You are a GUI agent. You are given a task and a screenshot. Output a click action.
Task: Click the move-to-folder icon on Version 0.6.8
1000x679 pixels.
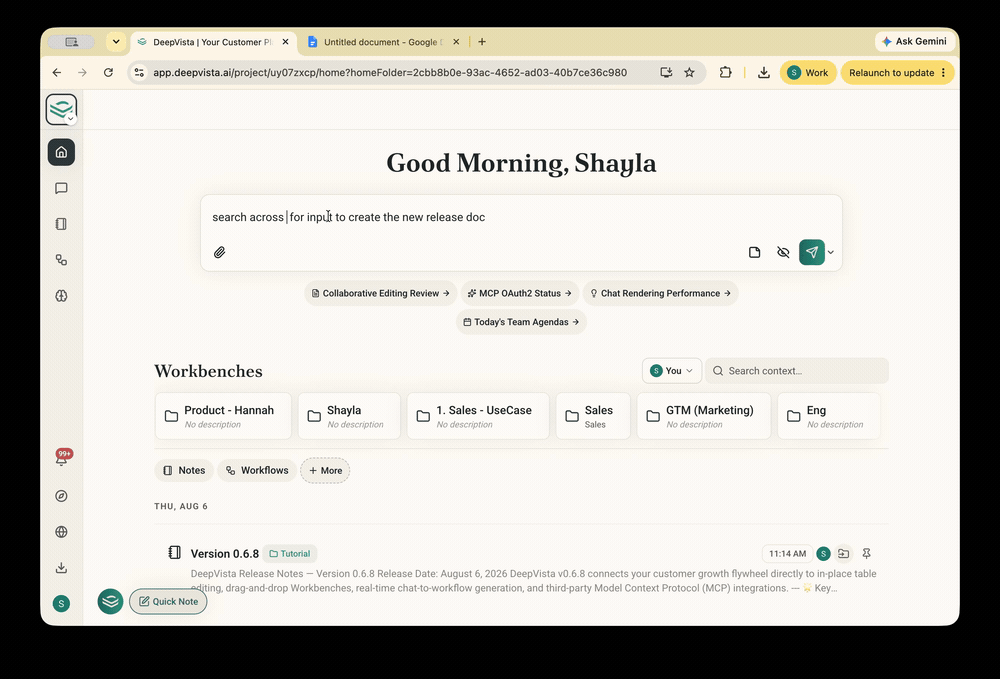tap(844, 553)
